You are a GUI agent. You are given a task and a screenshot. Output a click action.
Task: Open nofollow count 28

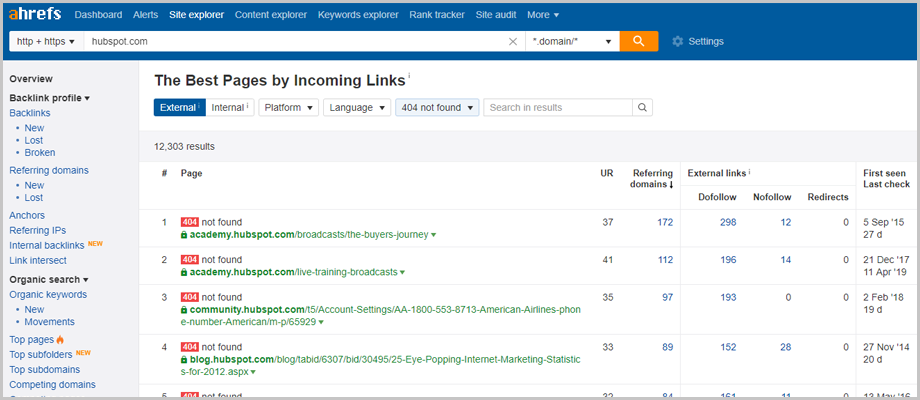click(786, 347)
